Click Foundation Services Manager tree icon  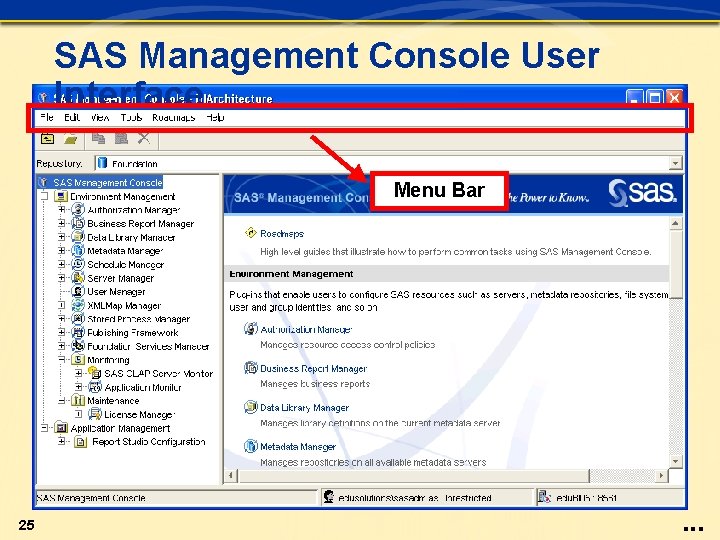[x=78, y=346]
